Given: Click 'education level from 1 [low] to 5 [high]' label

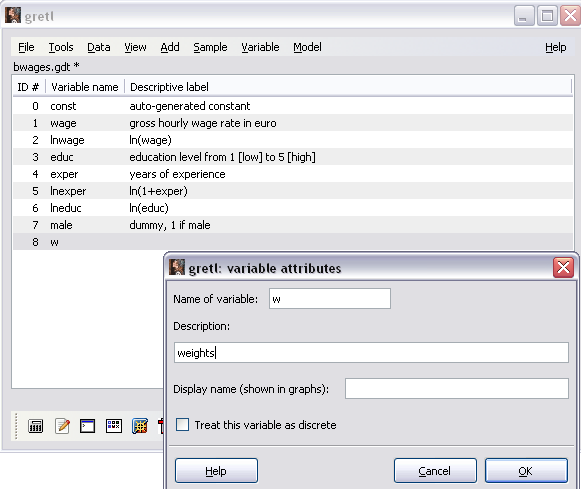Looking at the screenshot, I should [x=222, y=157].
